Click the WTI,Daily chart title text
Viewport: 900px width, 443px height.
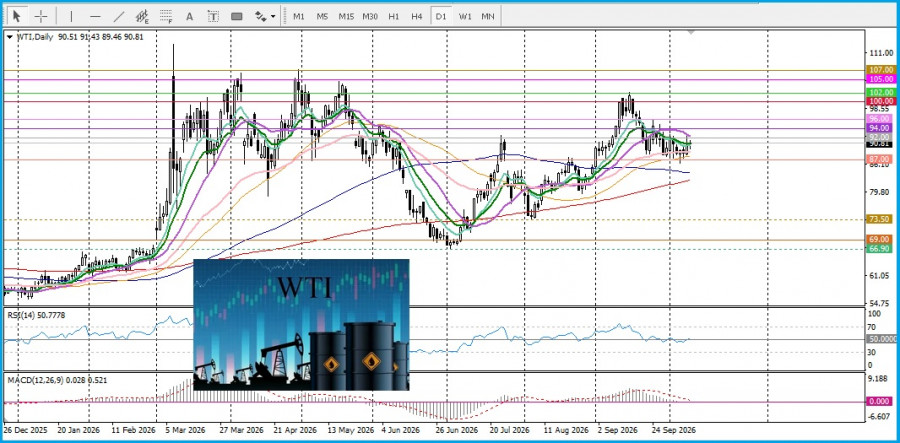pyautogui.click(x=34, y=37)
